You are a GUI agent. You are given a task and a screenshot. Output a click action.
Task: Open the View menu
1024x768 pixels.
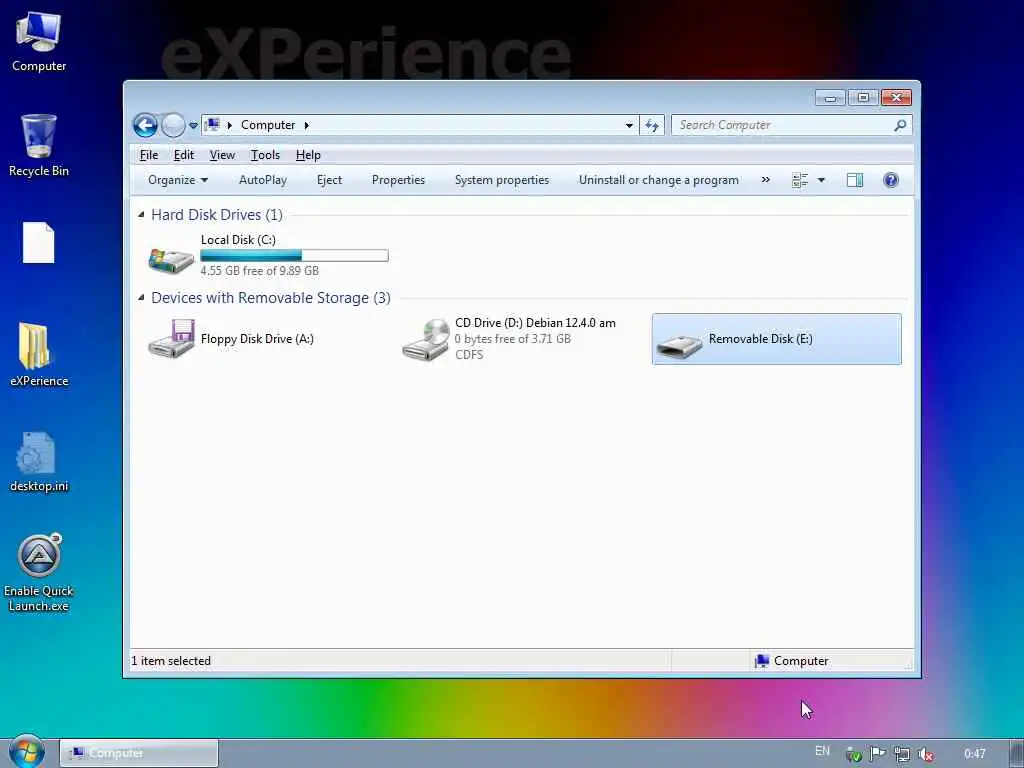point(222,155)
